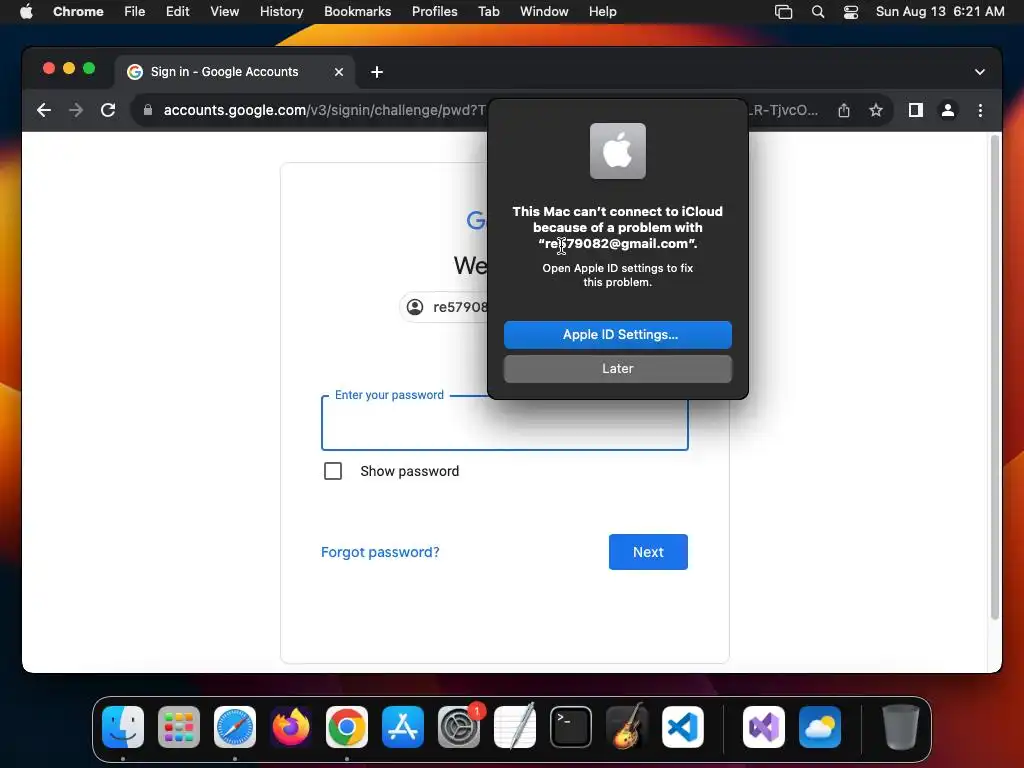Click Google Chrome icon in the Dock

coord(347,727)
